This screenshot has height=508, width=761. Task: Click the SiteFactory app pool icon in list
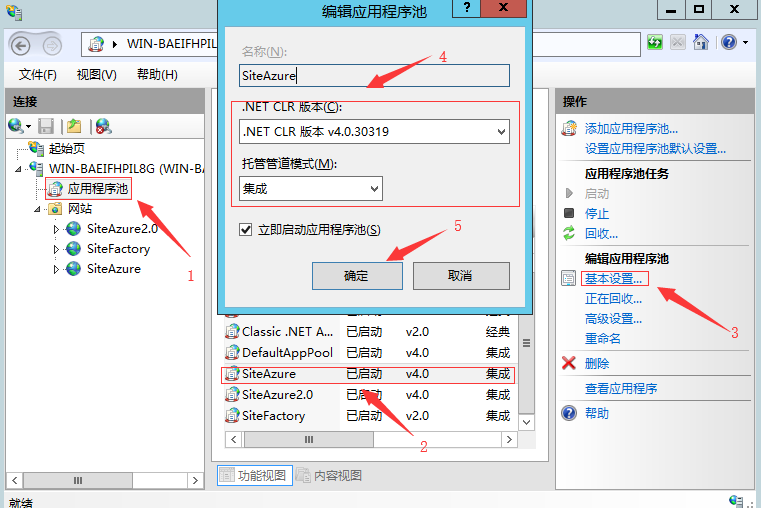click(x=232, y=415)
